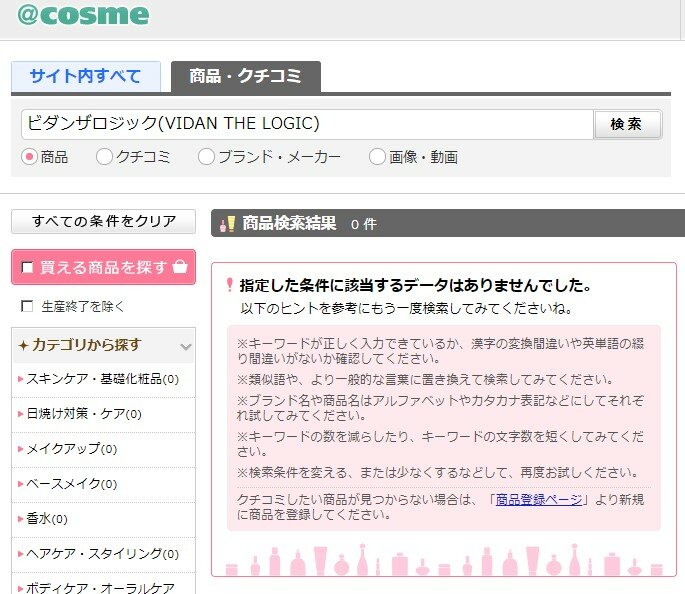Open the メイクアップ category

[67, 449]
